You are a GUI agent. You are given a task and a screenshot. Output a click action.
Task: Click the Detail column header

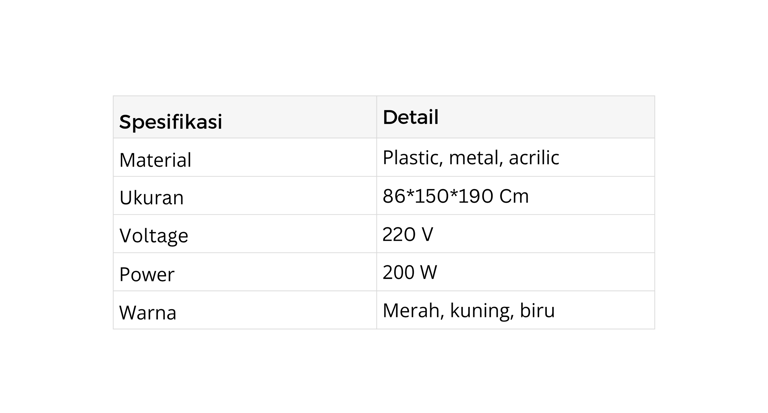pos(410,117)
